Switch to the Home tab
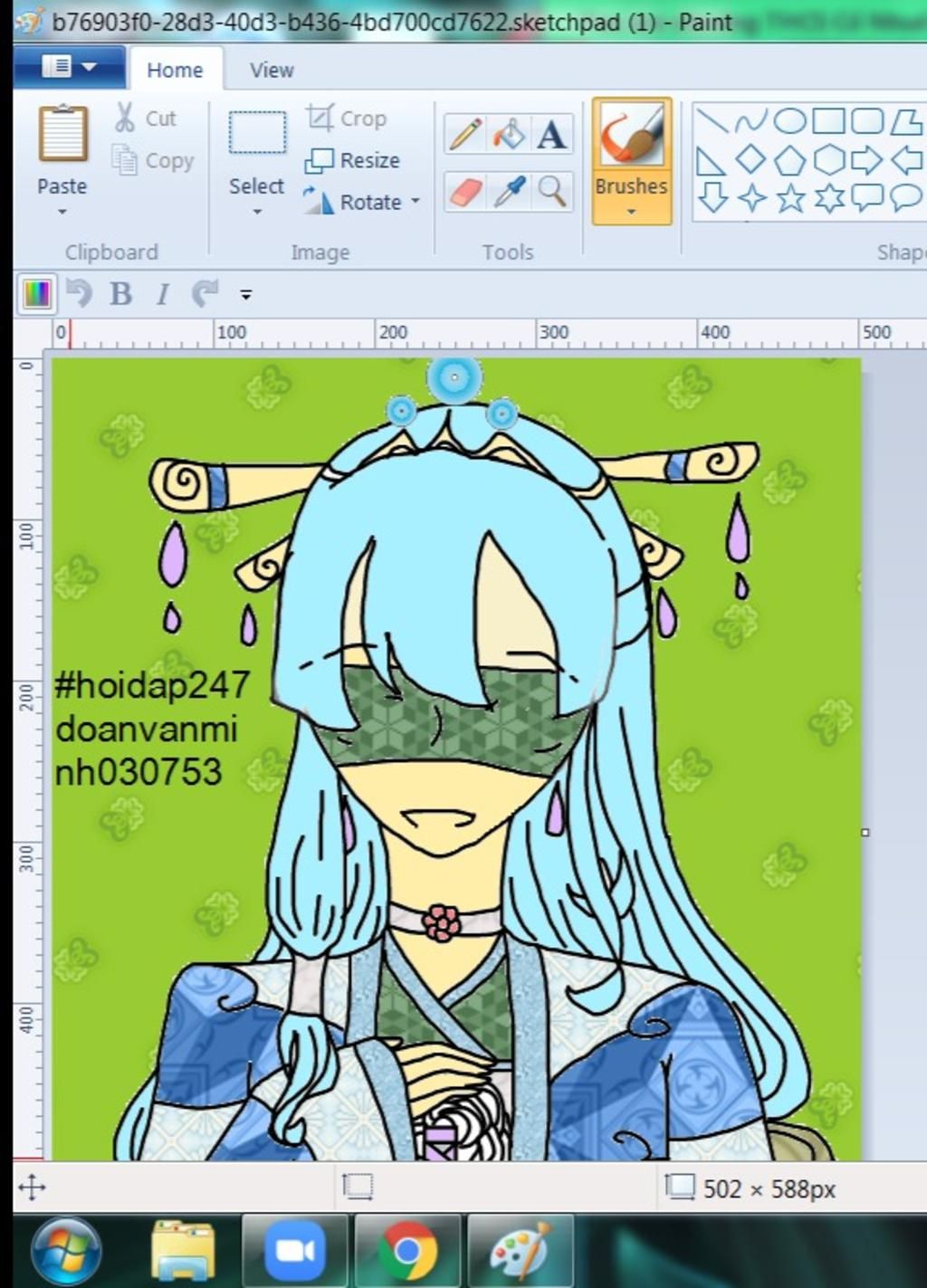927x1288 pixels. click(x=175, y=70)
